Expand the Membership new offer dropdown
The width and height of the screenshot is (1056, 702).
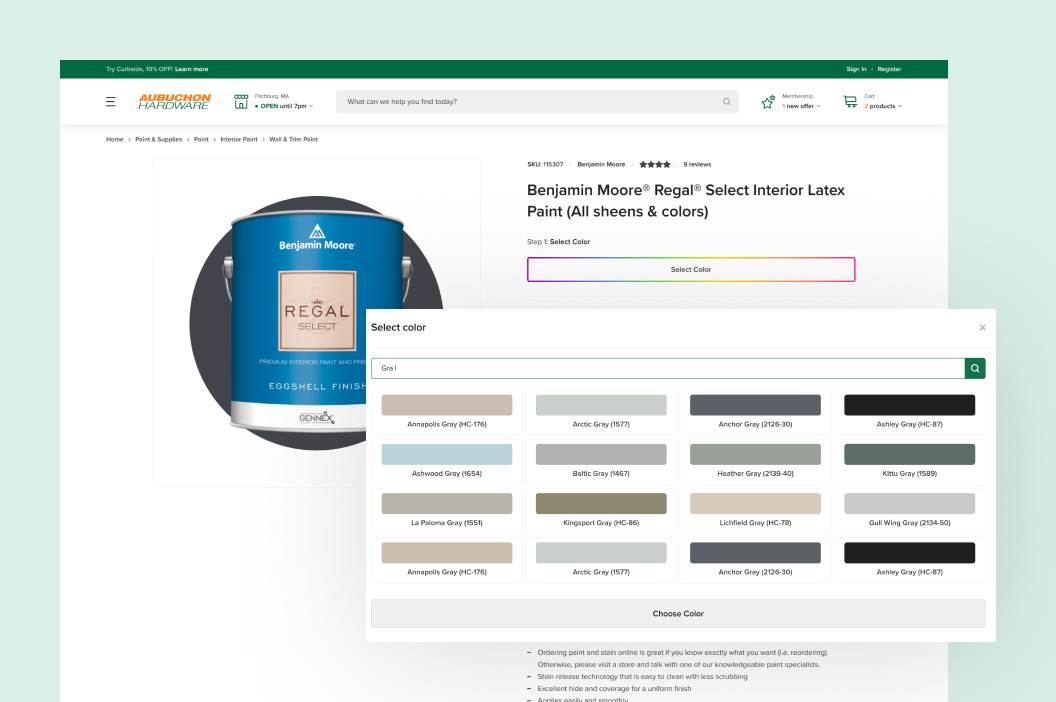(818, 106)
